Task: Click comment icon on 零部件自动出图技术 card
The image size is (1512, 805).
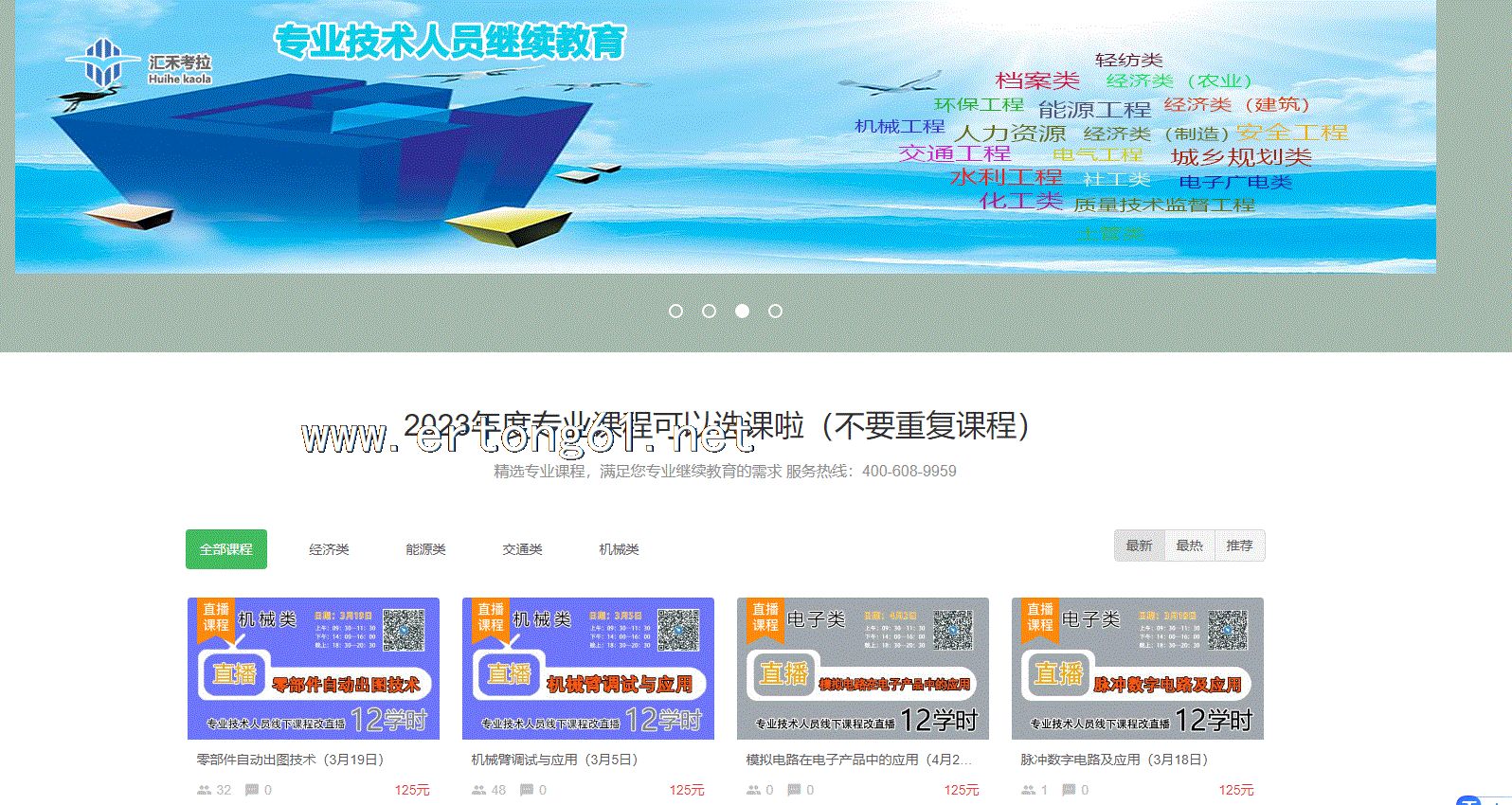Action: coord(252,790)
